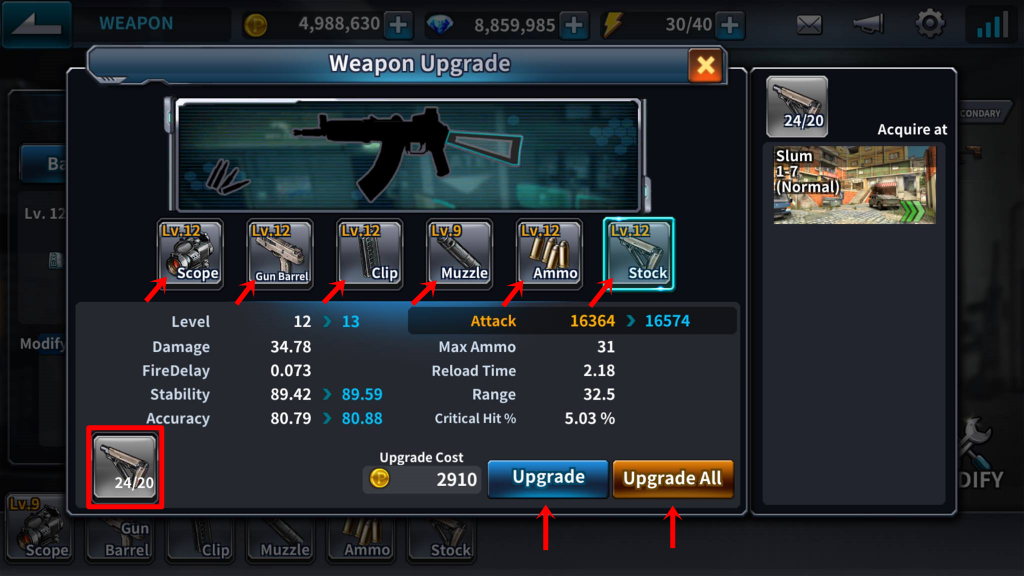This screenshot has width=1024, height=576.
Task: Add more diamonds with plus button
Action: coord(574,25)
